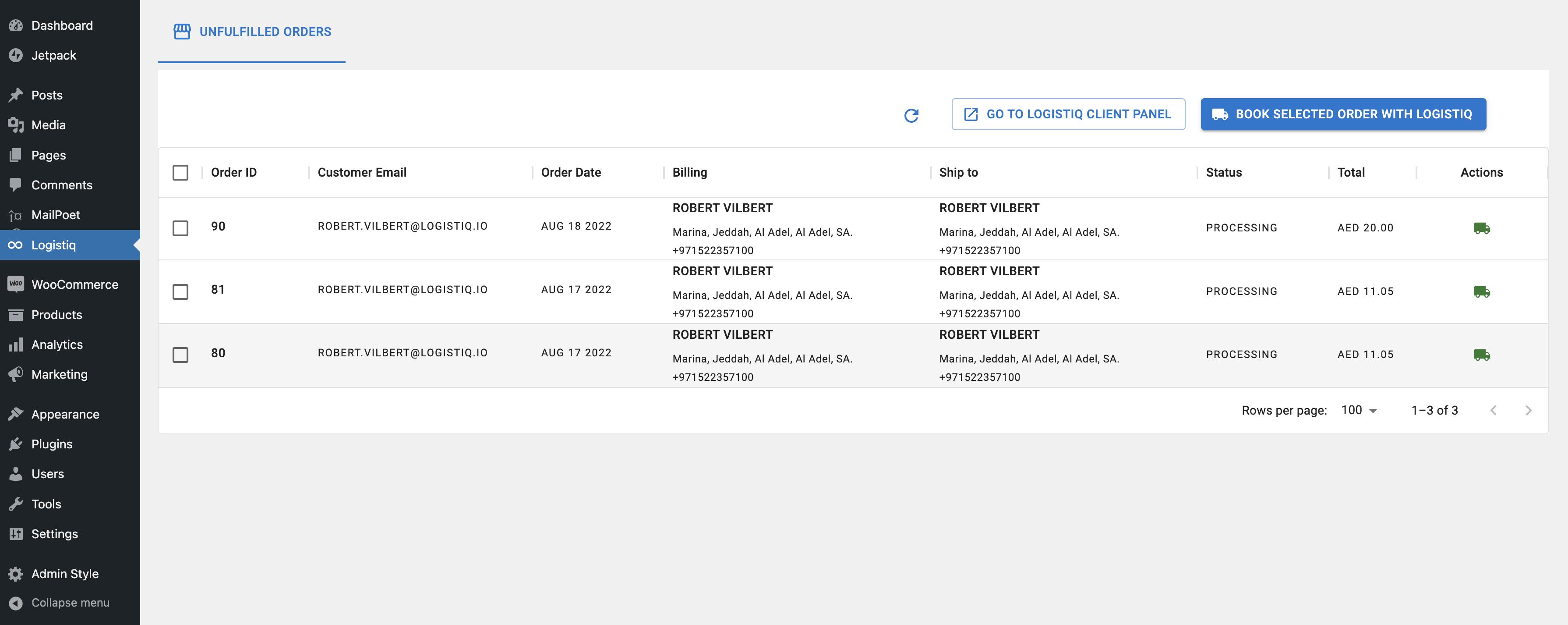
Task: Toggle the select-all checkbox in table header
Action: point(180,172)
